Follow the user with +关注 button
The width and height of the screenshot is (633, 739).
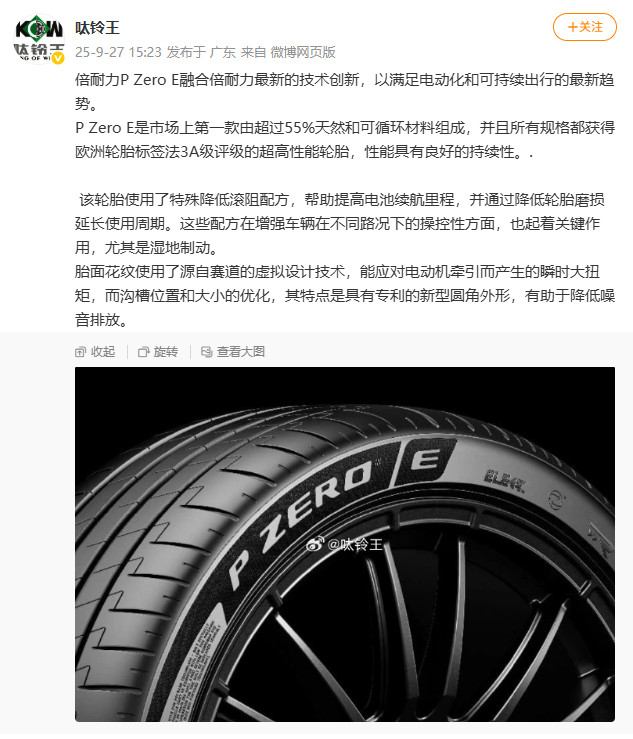[x=584, y=27]
